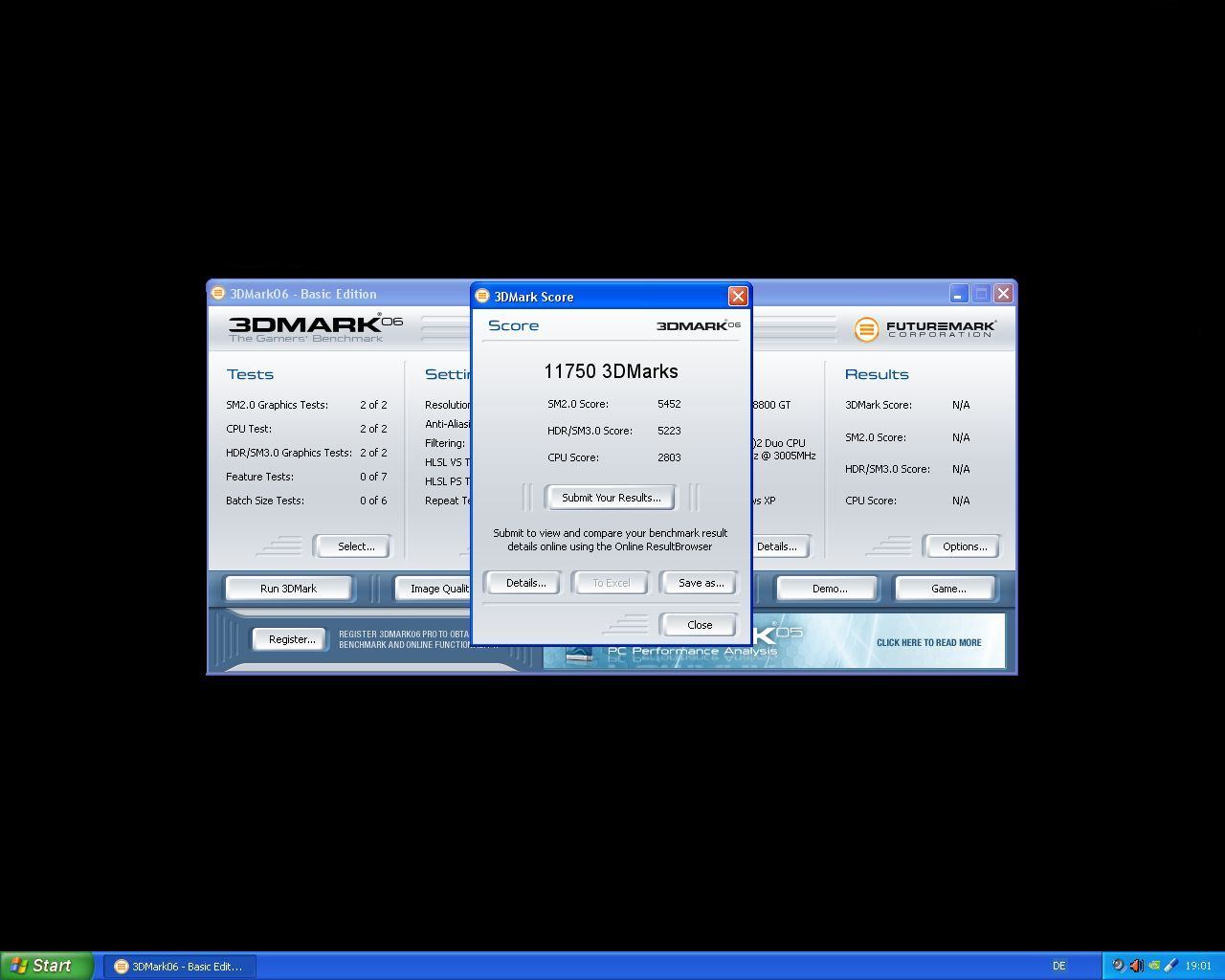Click HDR/SM3.0 Score value 5223
The image size is (1225, 980).
(669, 431)
